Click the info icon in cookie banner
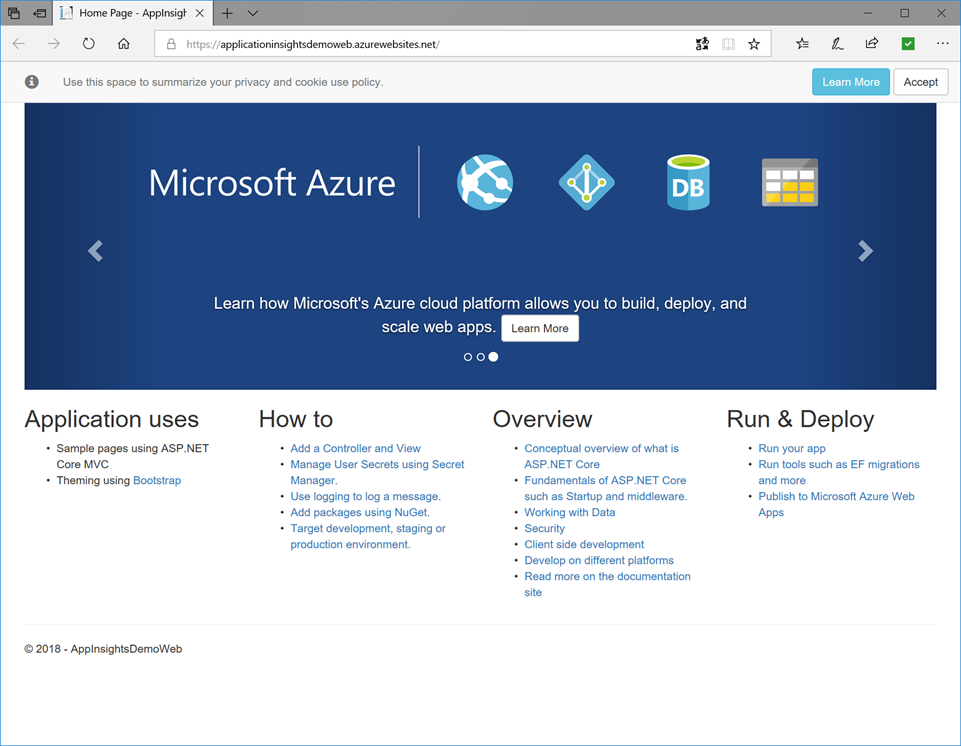 (x=32, y=82)
